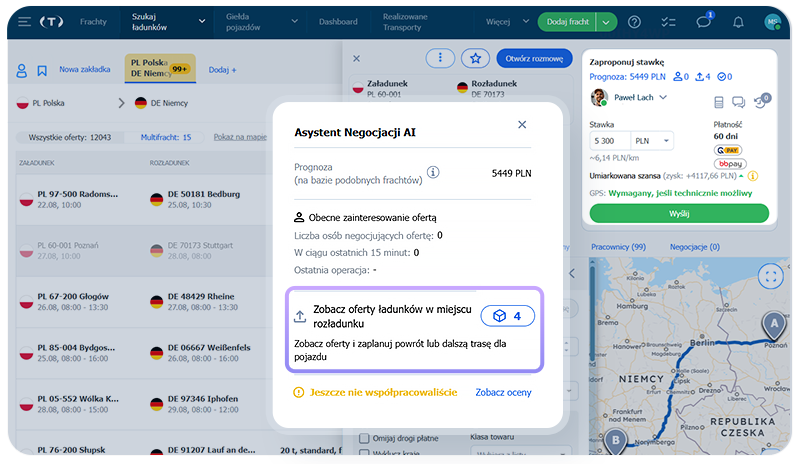Click the Prognoza: 5449 PLN link
This screenshot has width=800, height=464.
pyautogui.click(x=628, y=77)
